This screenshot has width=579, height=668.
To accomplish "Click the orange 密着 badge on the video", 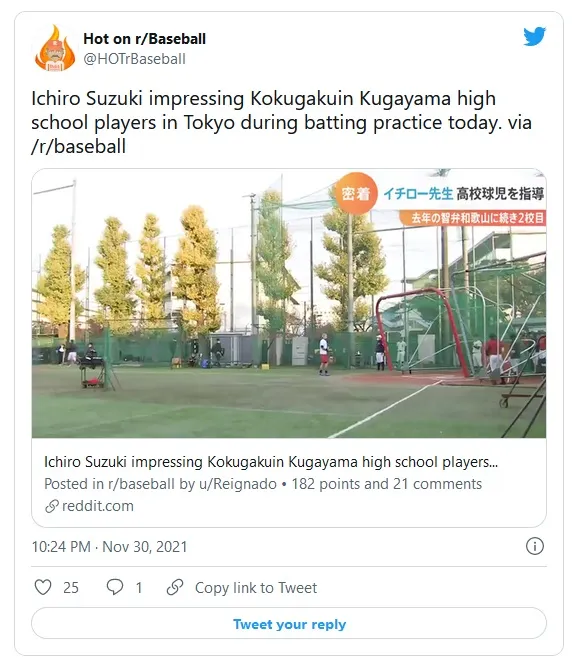I will (356, 193).
